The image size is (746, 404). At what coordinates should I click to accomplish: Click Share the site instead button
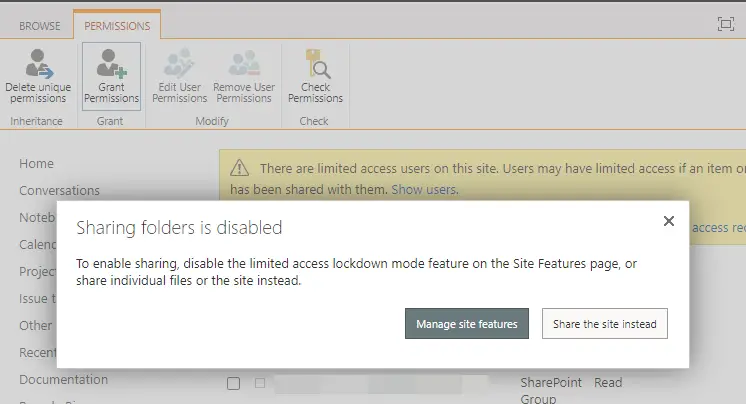click(605, 324)
